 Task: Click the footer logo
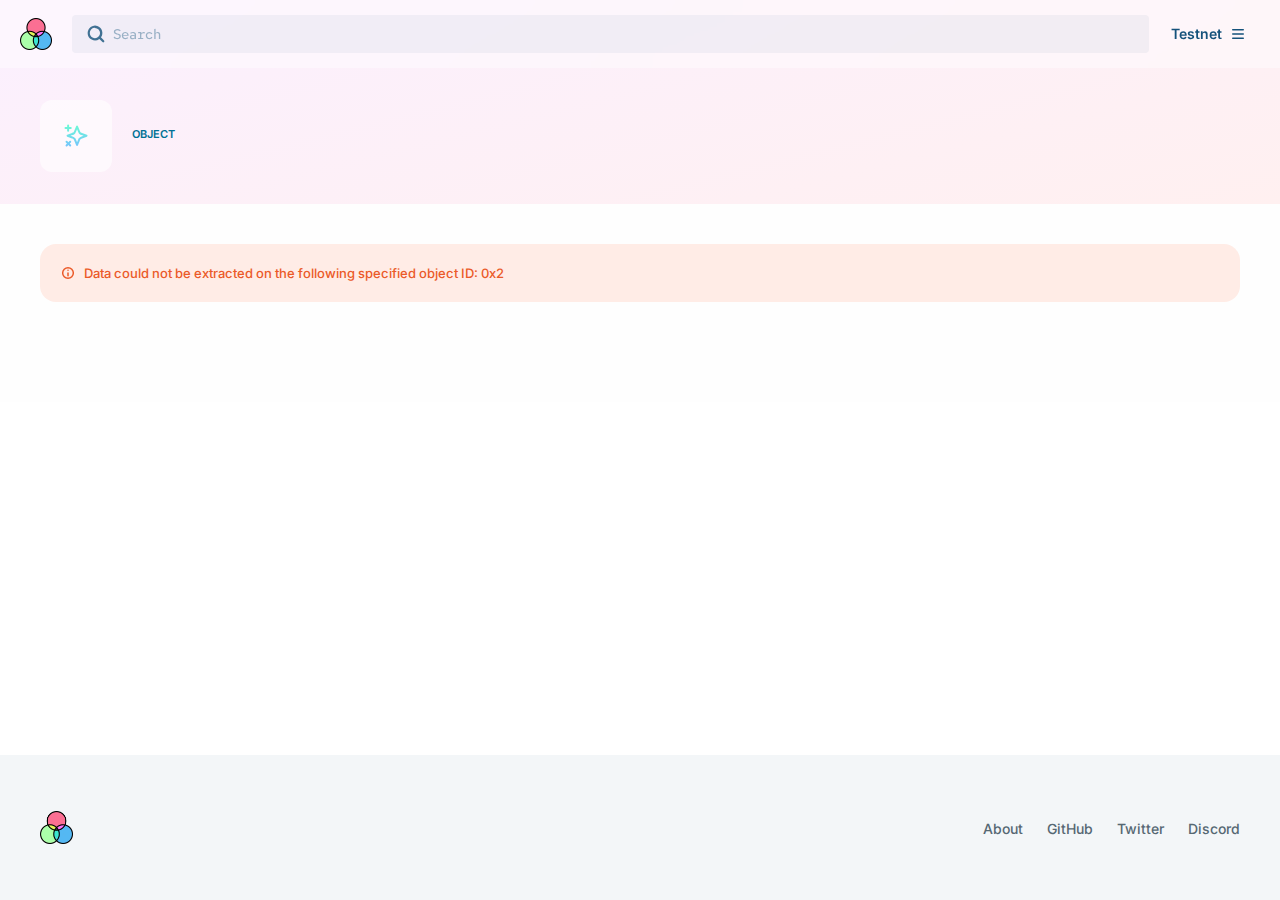click(57, 828)
